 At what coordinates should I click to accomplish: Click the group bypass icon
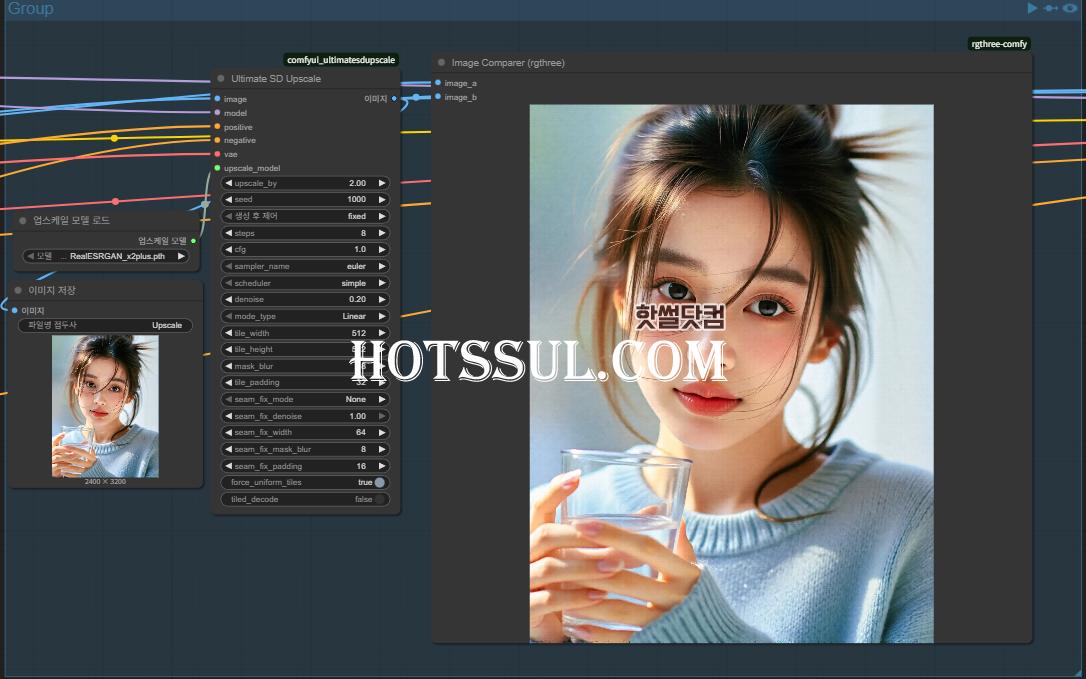click(1050, 8)
